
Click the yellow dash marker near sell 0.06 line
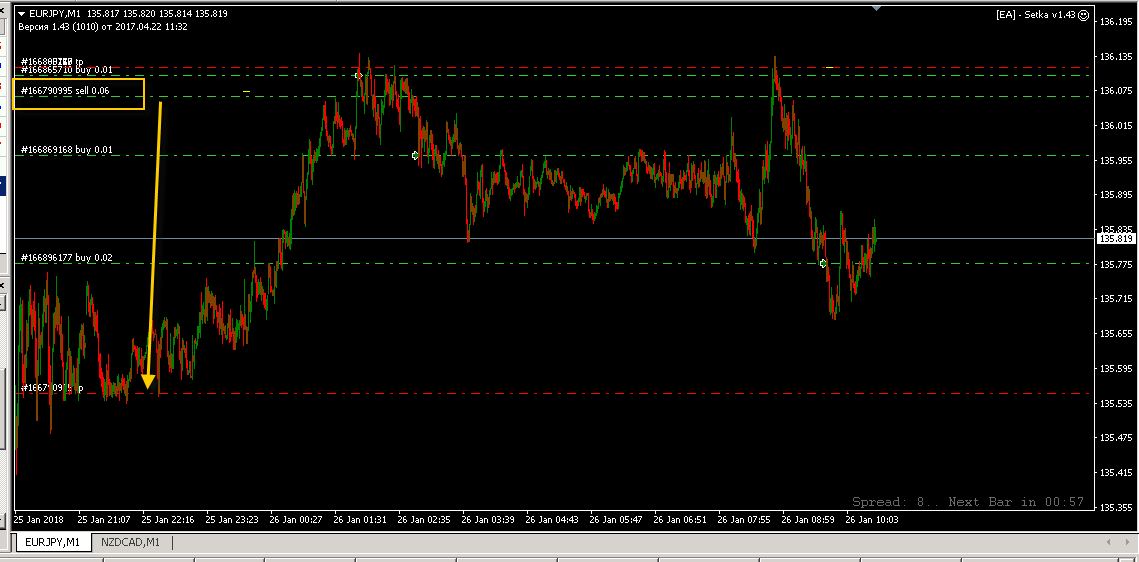click(x=247, y=91)
